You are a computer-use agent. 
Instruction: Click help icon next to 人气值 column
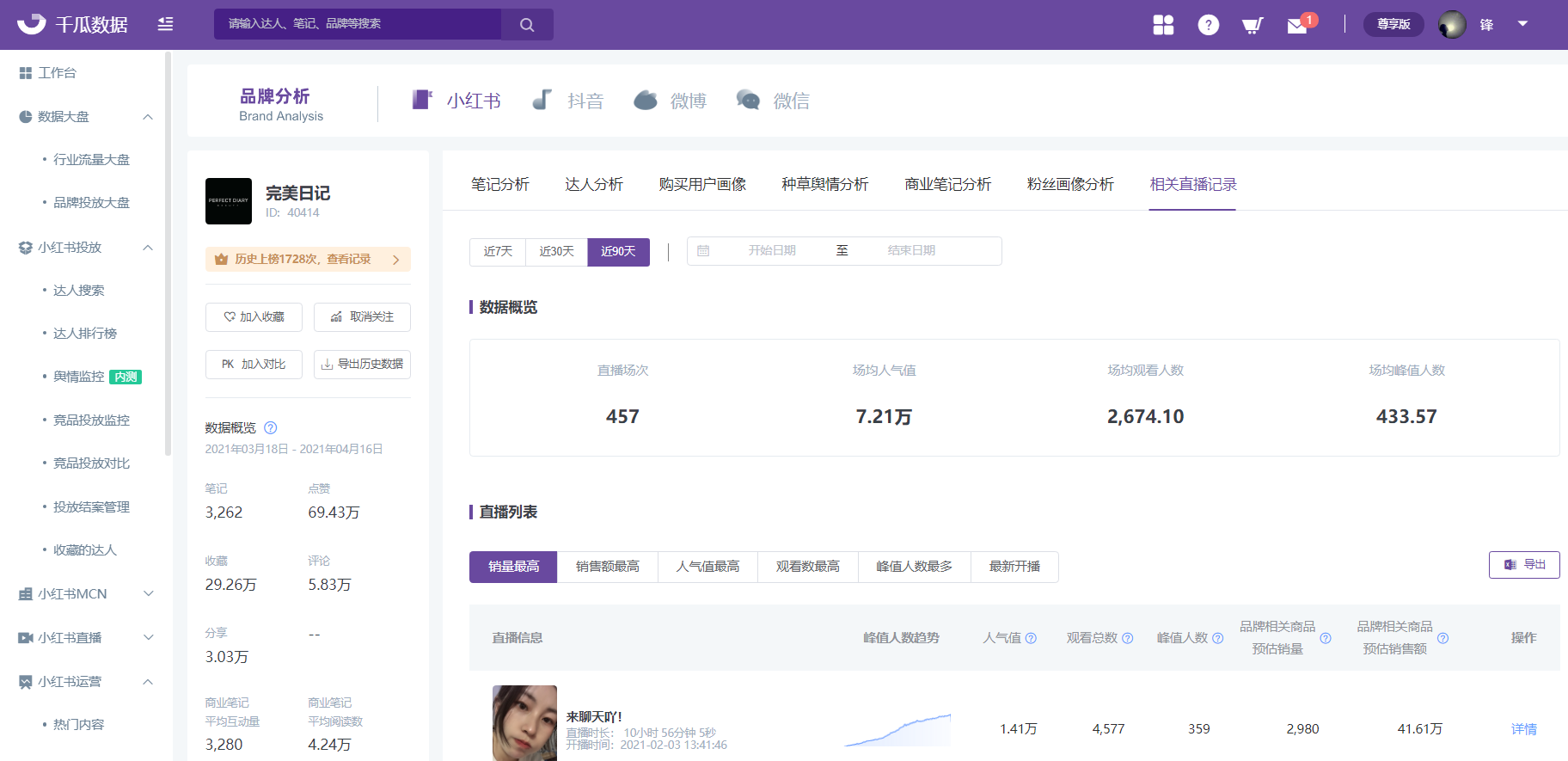click(x=1031, y=638)
